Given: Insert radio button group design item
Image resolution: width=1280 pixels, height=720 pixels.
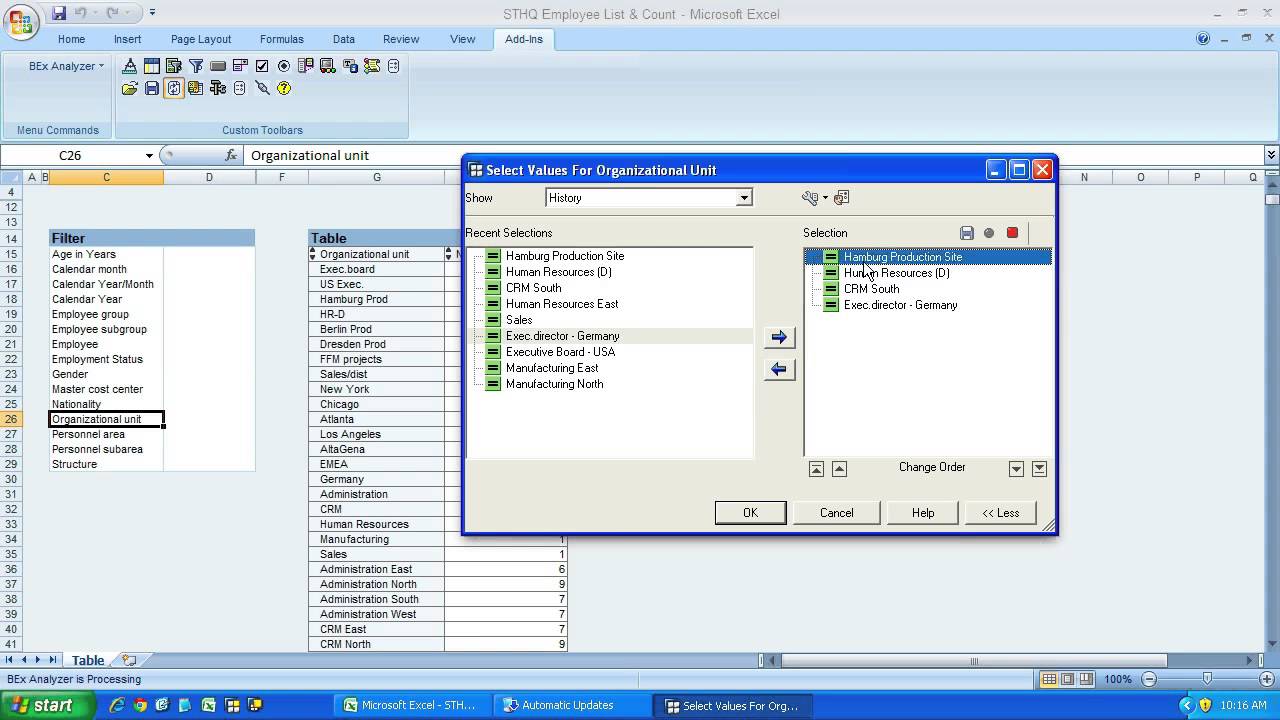Looking at the screenshot, I should click(x=284, y=66).
